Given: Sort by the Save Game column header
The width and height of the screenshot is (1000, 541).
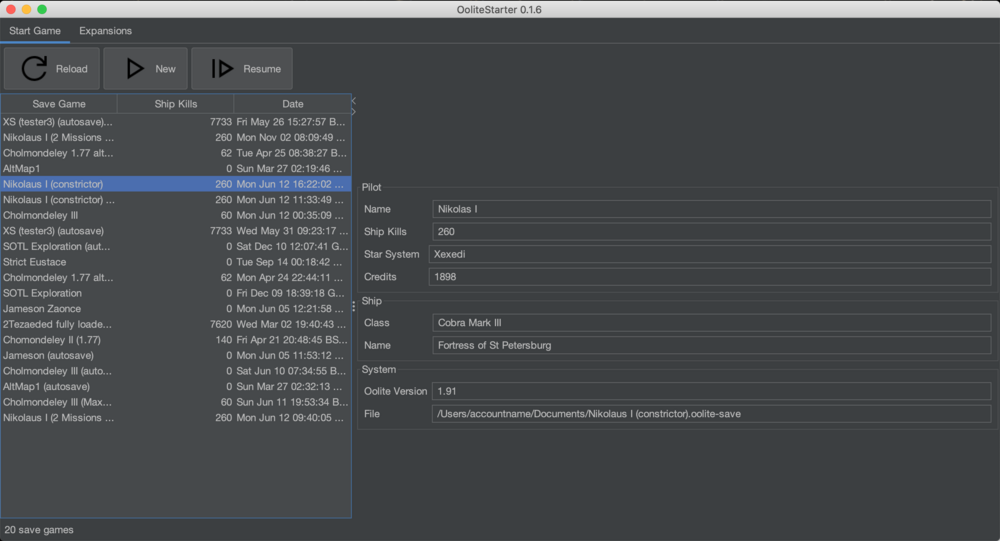Looking at the screenshot, I should pyautogui.click(x=59, y=104).
